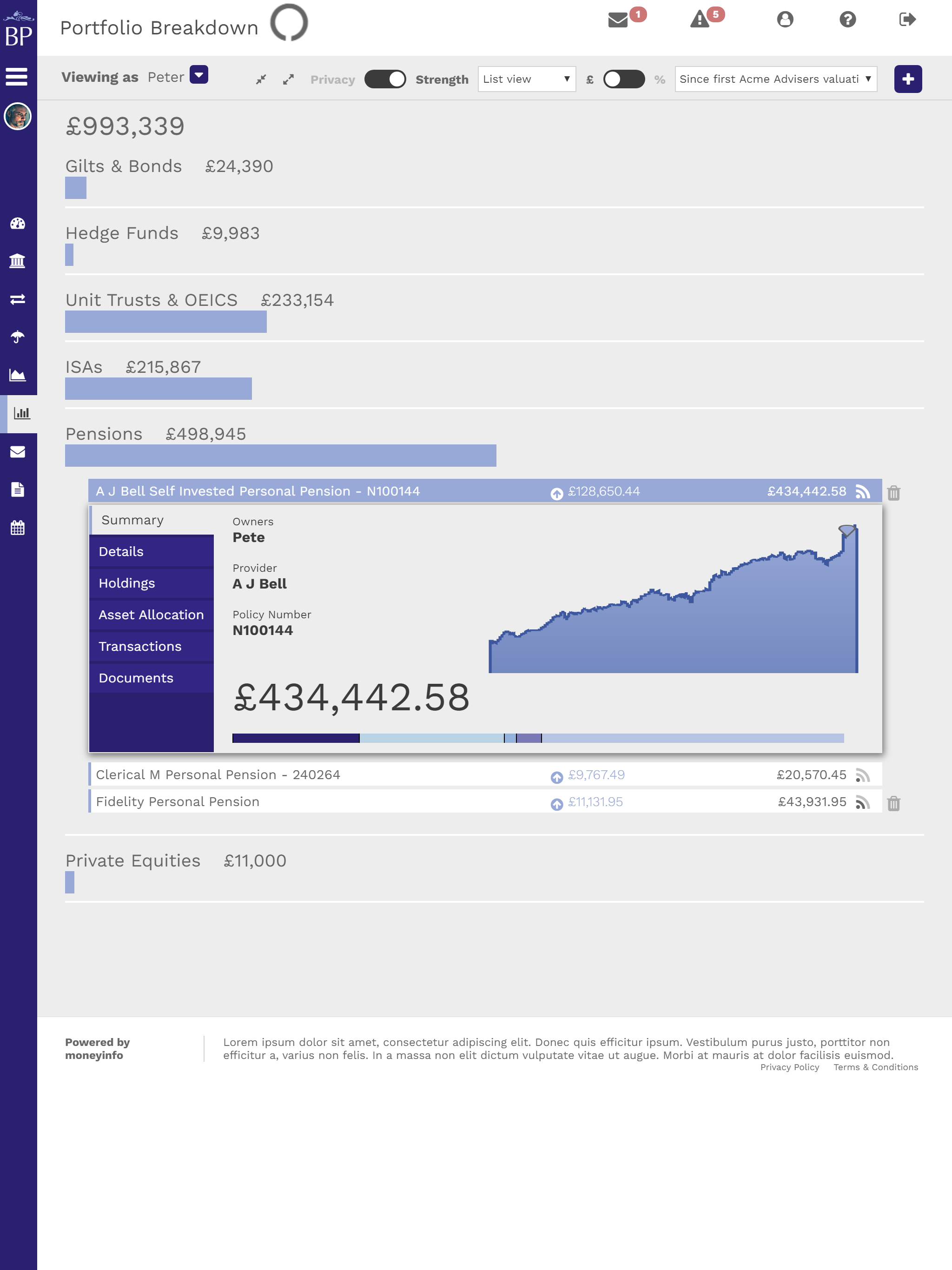Image resolution: width=952 pixels, height=1270 pixels.
Task: Switch to the Details tab
Action: (x=152, y=552)
